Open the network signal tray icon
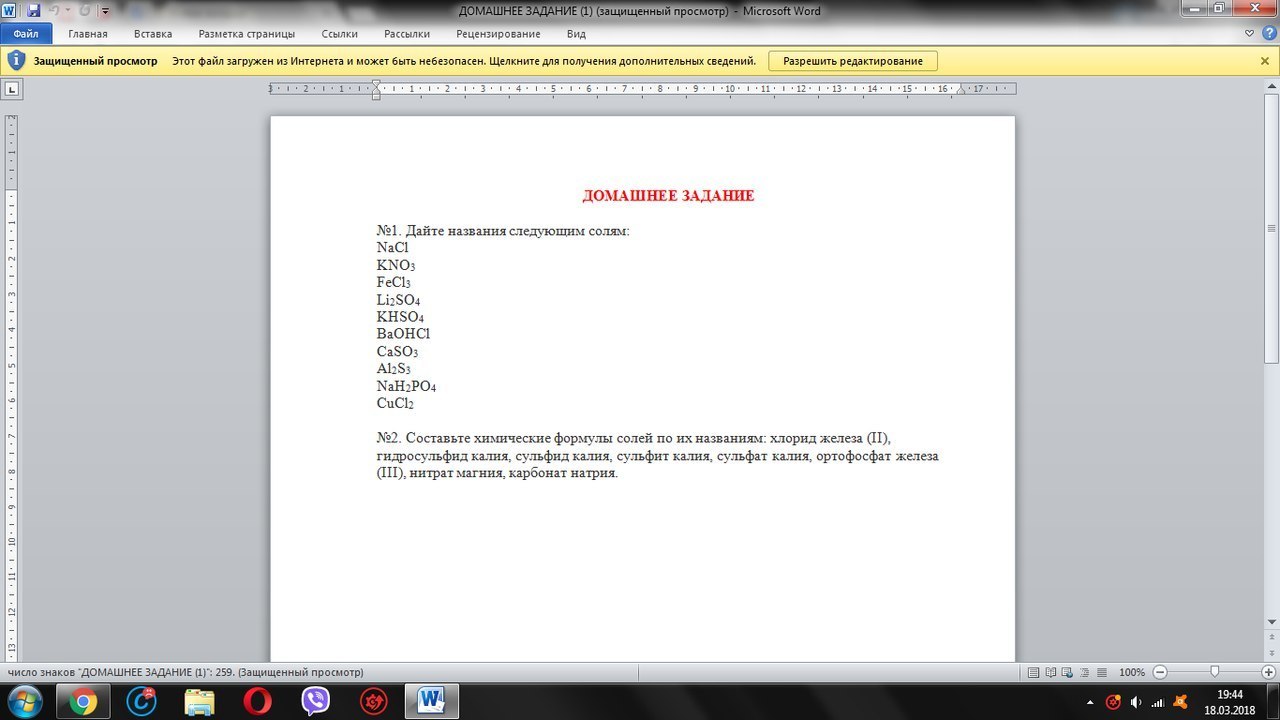The image size is (1280, 720). click(1158, 701)
